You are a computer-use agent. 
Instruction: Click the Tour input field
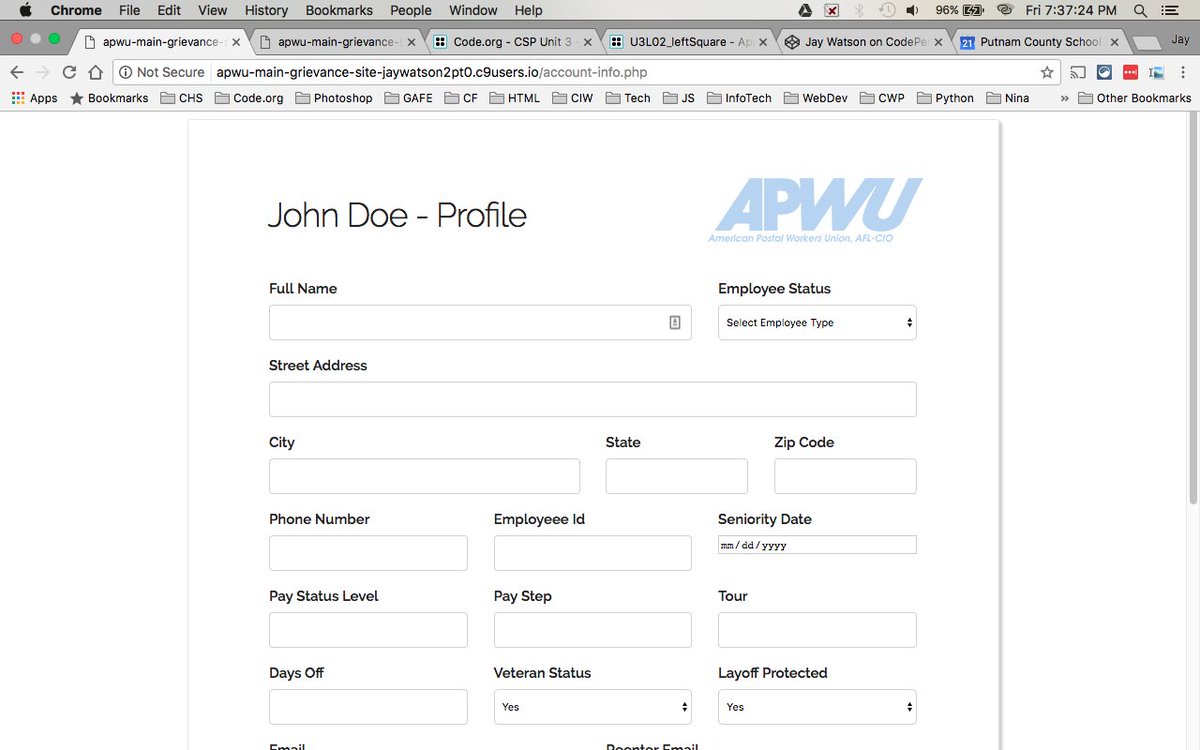pyautogui.click(x=817, y=630)
